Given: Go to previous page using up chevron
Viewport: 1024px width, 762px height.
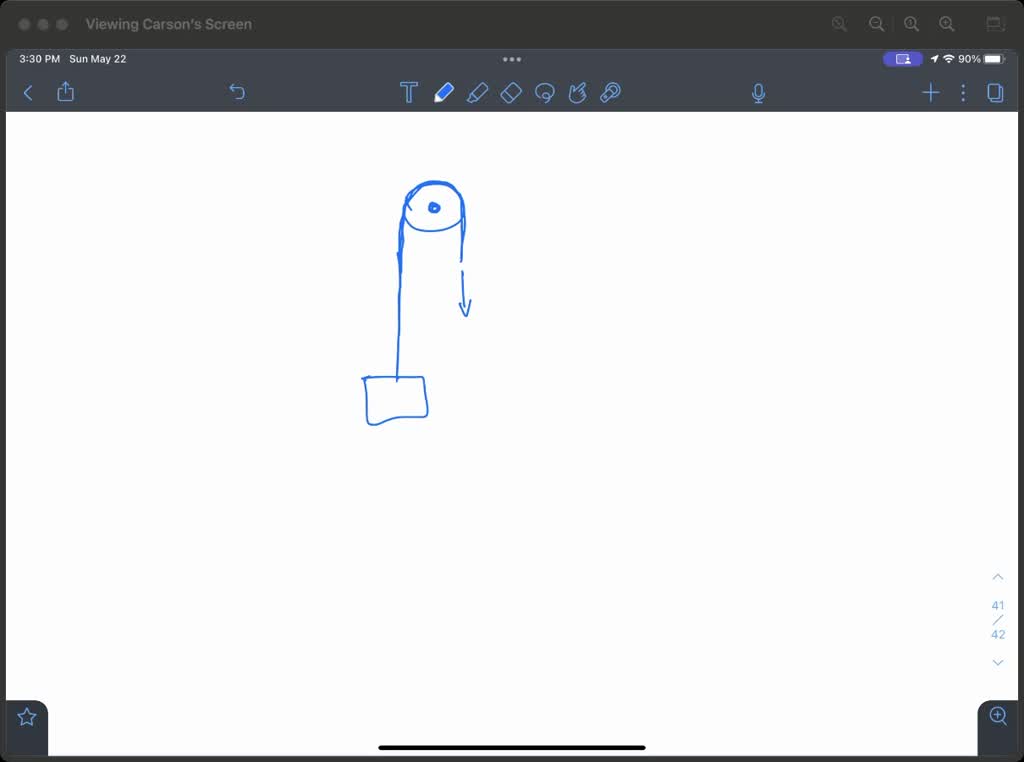Looking at the screenshot, I should click(997, 577).
